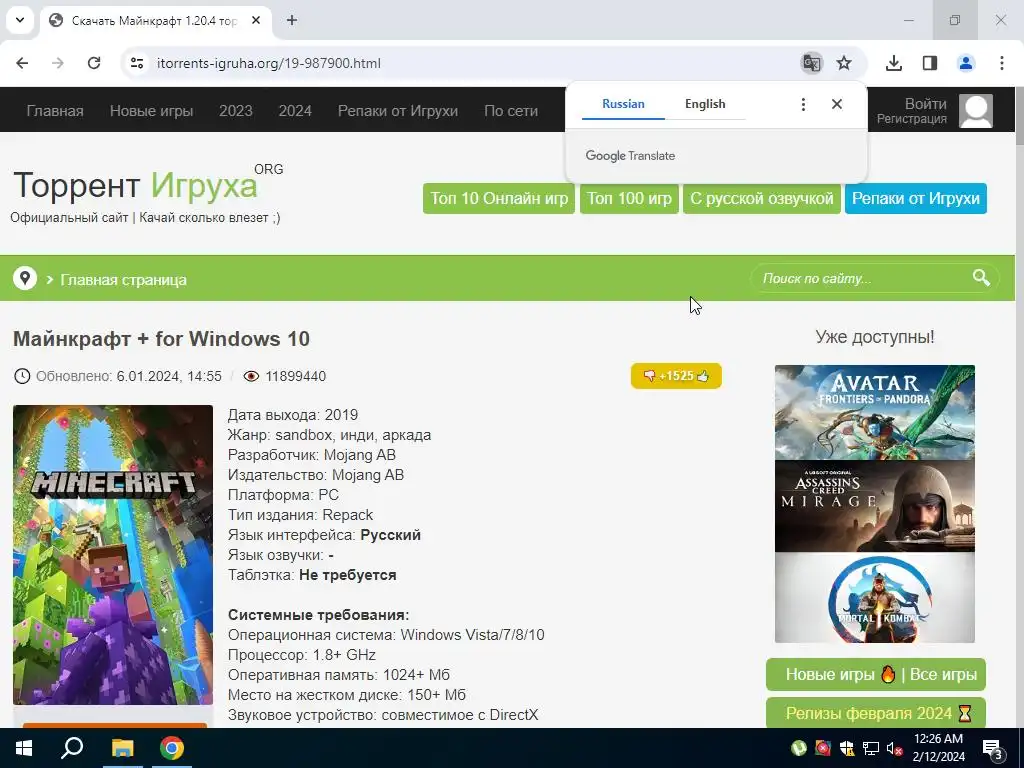Image resolution: width=1024 pixels, height=768 pixels.
Task: Open Новые игры menu item
Action: [x=152, y=111]
